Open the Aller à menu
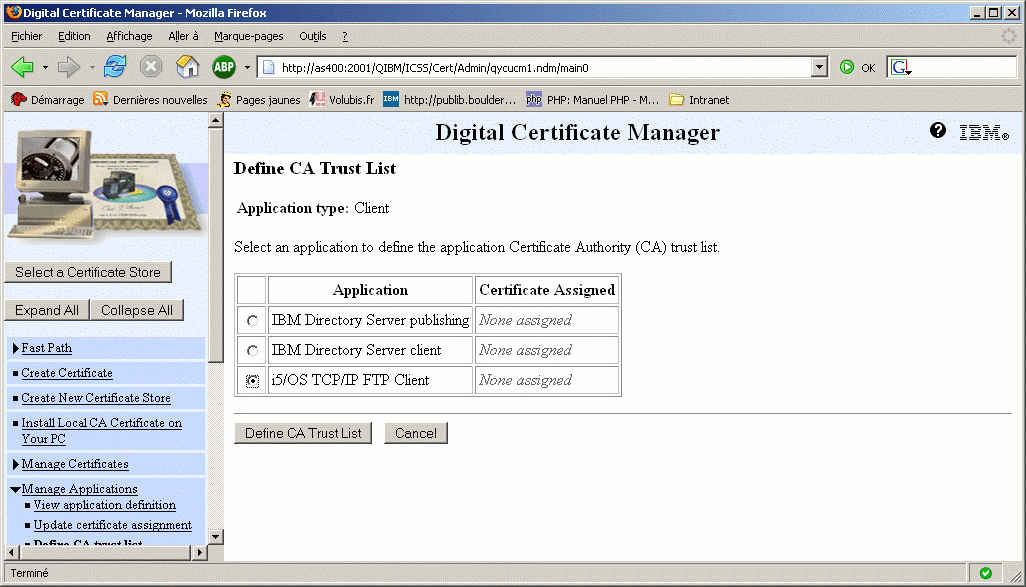The image size is (1026, 587). point(183,36)
